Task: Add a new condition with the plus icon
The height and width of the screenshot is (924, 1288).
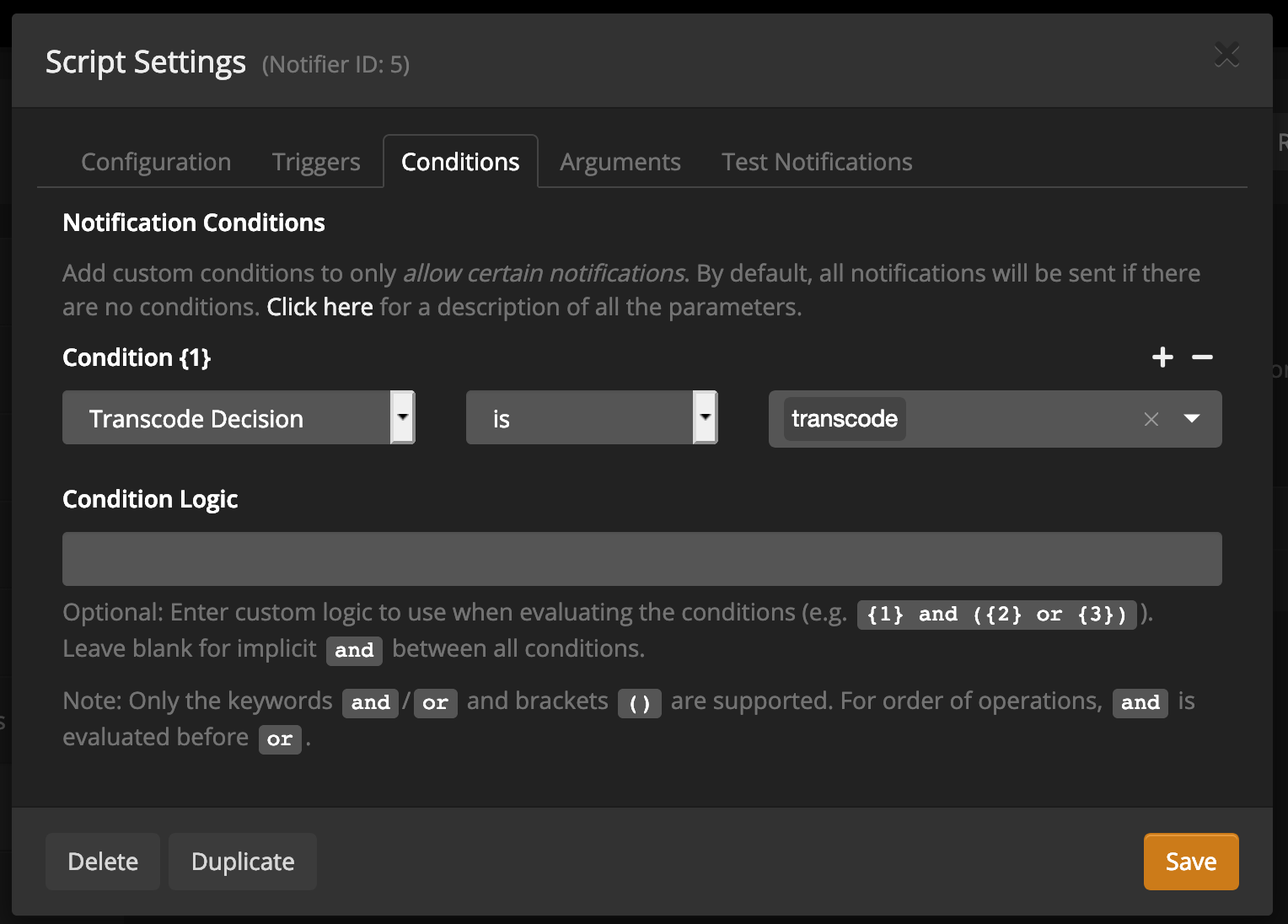Action: click(x=1162, y=357)
